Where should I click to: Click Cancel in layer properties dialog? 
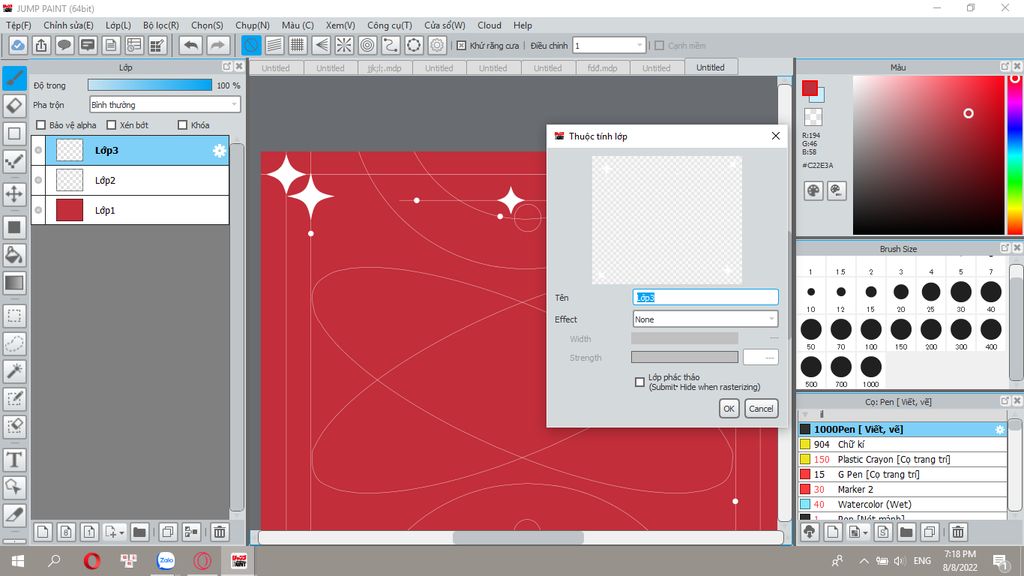coord(761,409)
